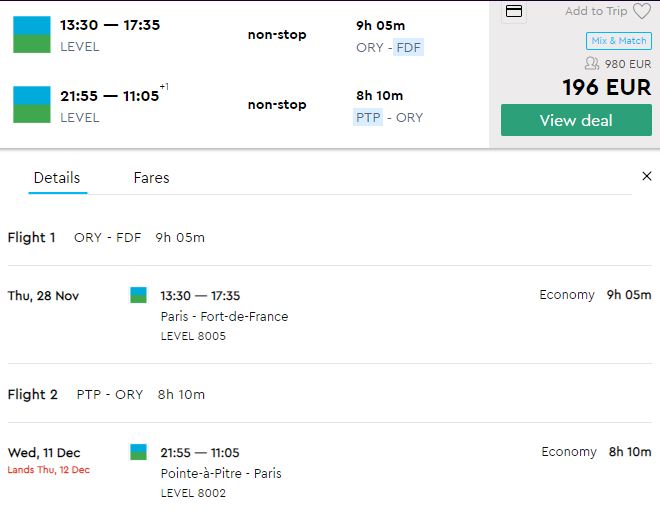Click the 980 EUR total price
This screenshot has width=660, height=519.
628,64
